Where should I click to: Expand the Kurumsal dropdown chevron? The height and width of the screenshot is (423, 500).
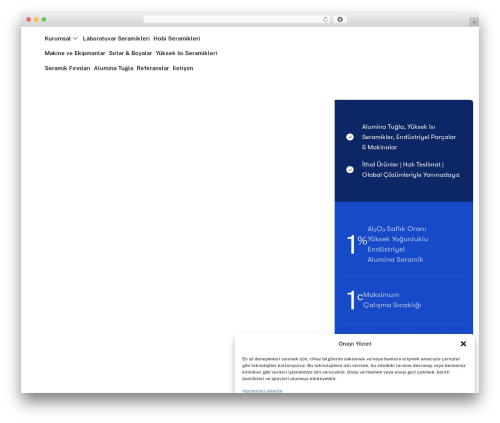[x=75, y=39]
